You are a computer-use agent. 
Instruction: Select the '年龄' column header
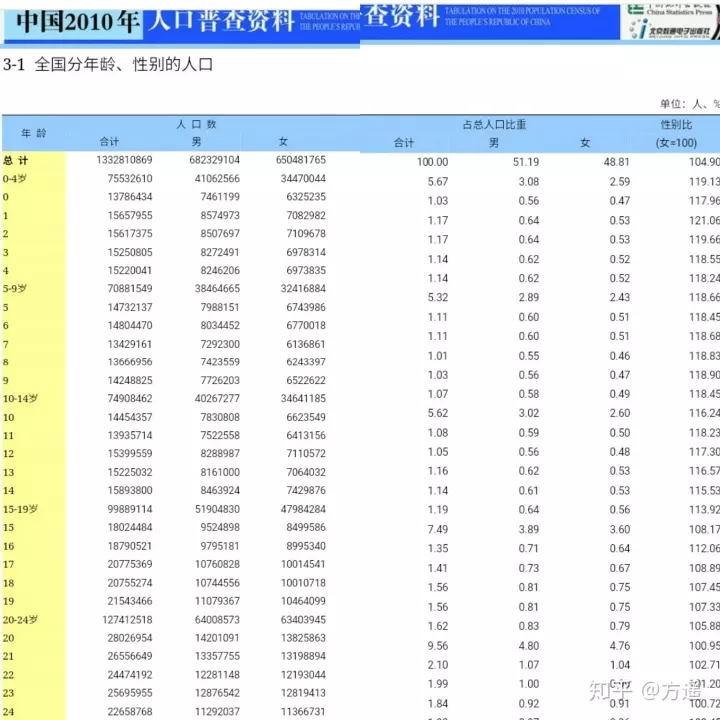coord(34,133)
